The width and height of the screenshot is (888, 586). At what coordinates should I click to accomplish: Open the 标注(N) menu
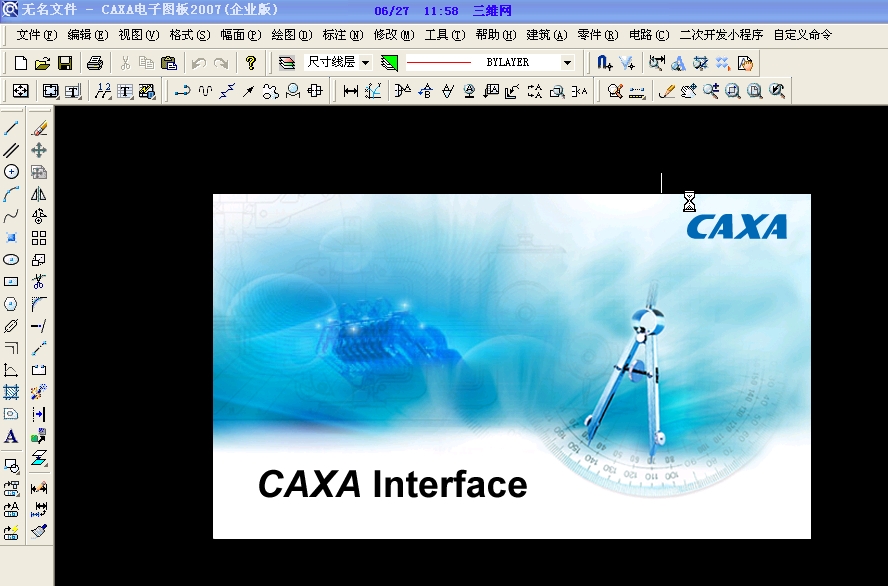[343, 35]
